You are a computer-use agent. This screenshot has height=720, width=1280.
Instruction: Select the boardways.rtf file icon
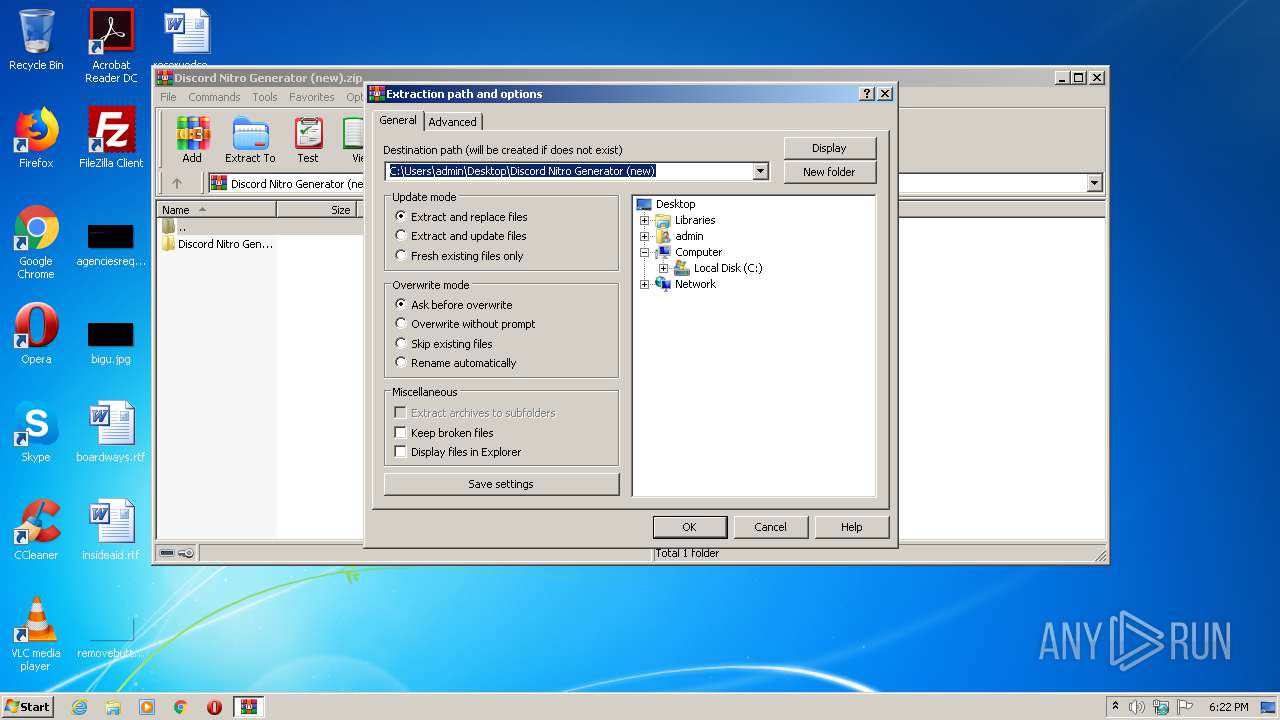tap(111, 432)
